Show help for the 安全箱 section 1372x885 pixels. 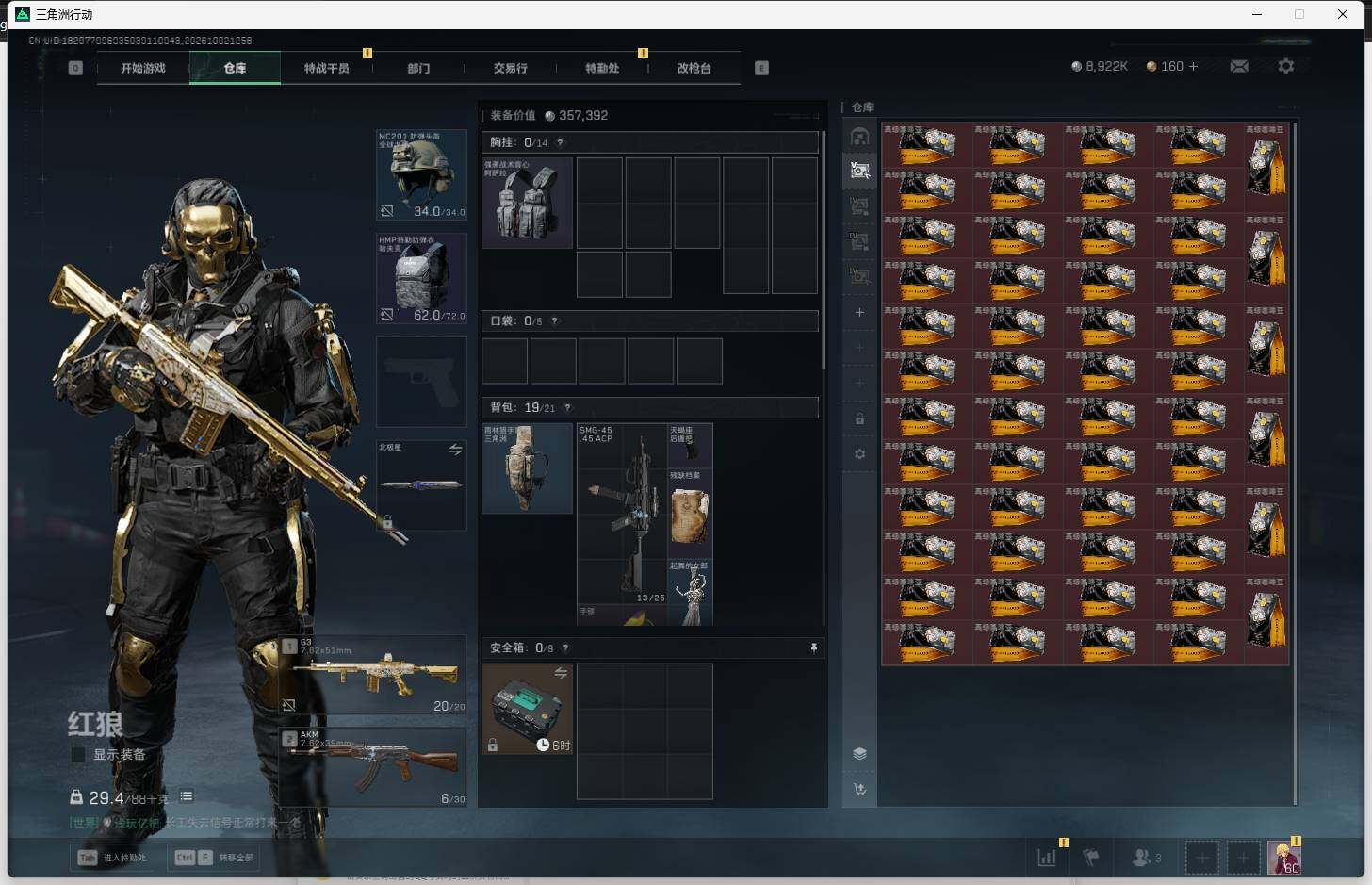[x=565, y=648]
